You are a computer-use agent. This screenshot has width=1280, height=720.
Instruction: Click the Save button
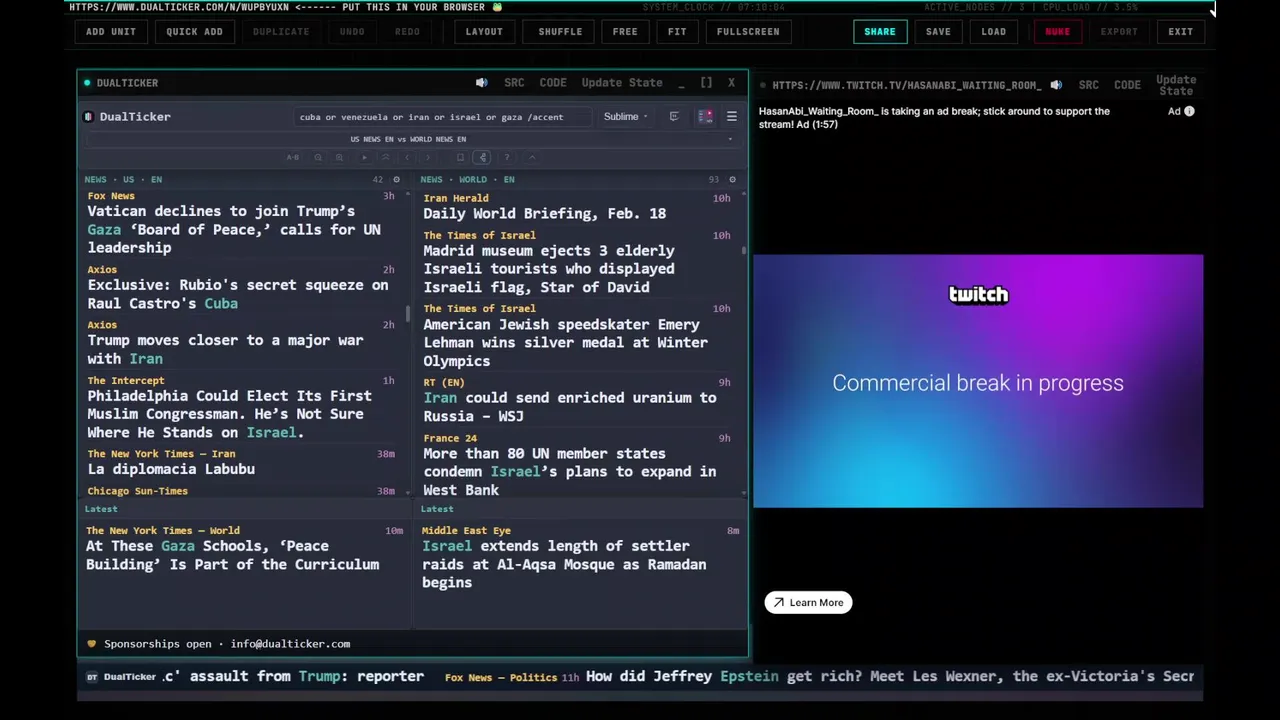click(938, 31)
